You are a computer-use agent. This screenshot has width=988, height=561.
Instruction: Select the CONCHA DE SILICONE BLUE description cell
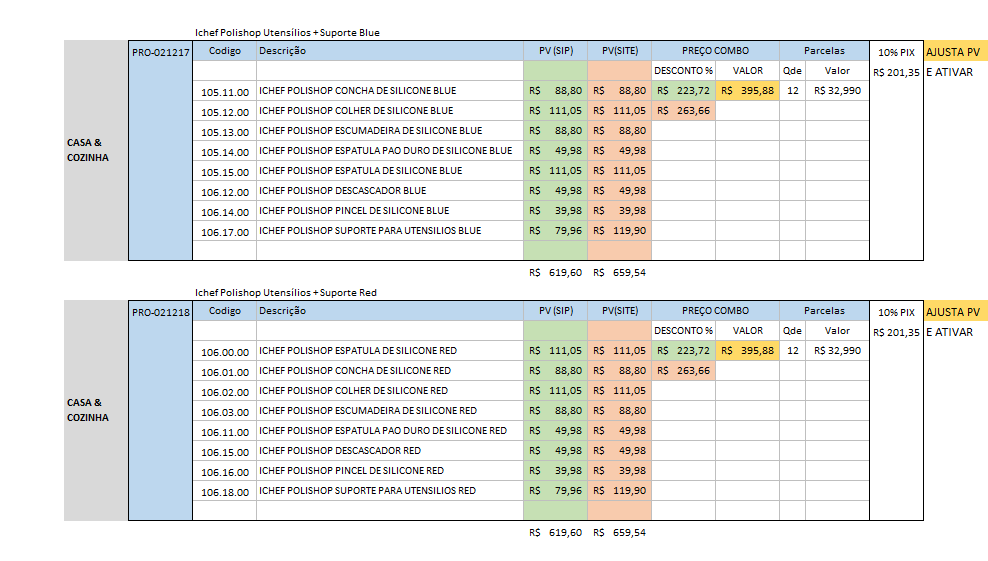pos(357,91)
